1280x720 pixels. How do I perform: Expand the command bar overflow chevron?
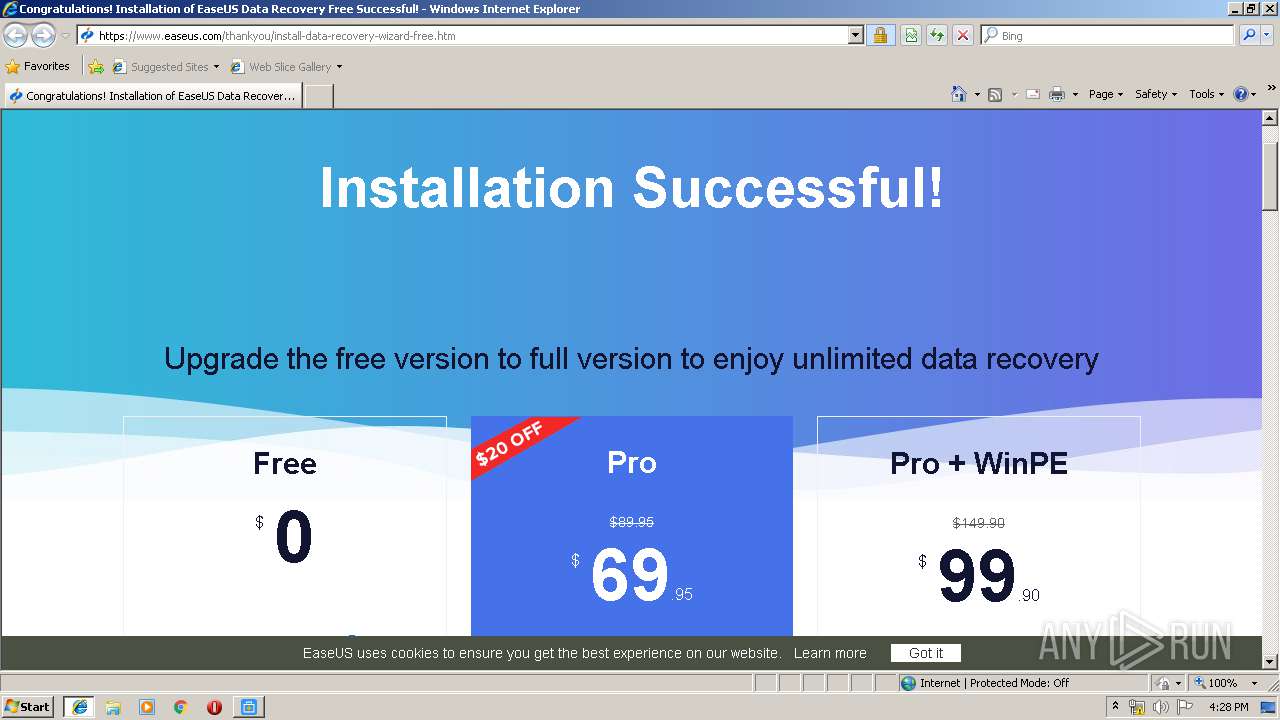[1271, 88]
